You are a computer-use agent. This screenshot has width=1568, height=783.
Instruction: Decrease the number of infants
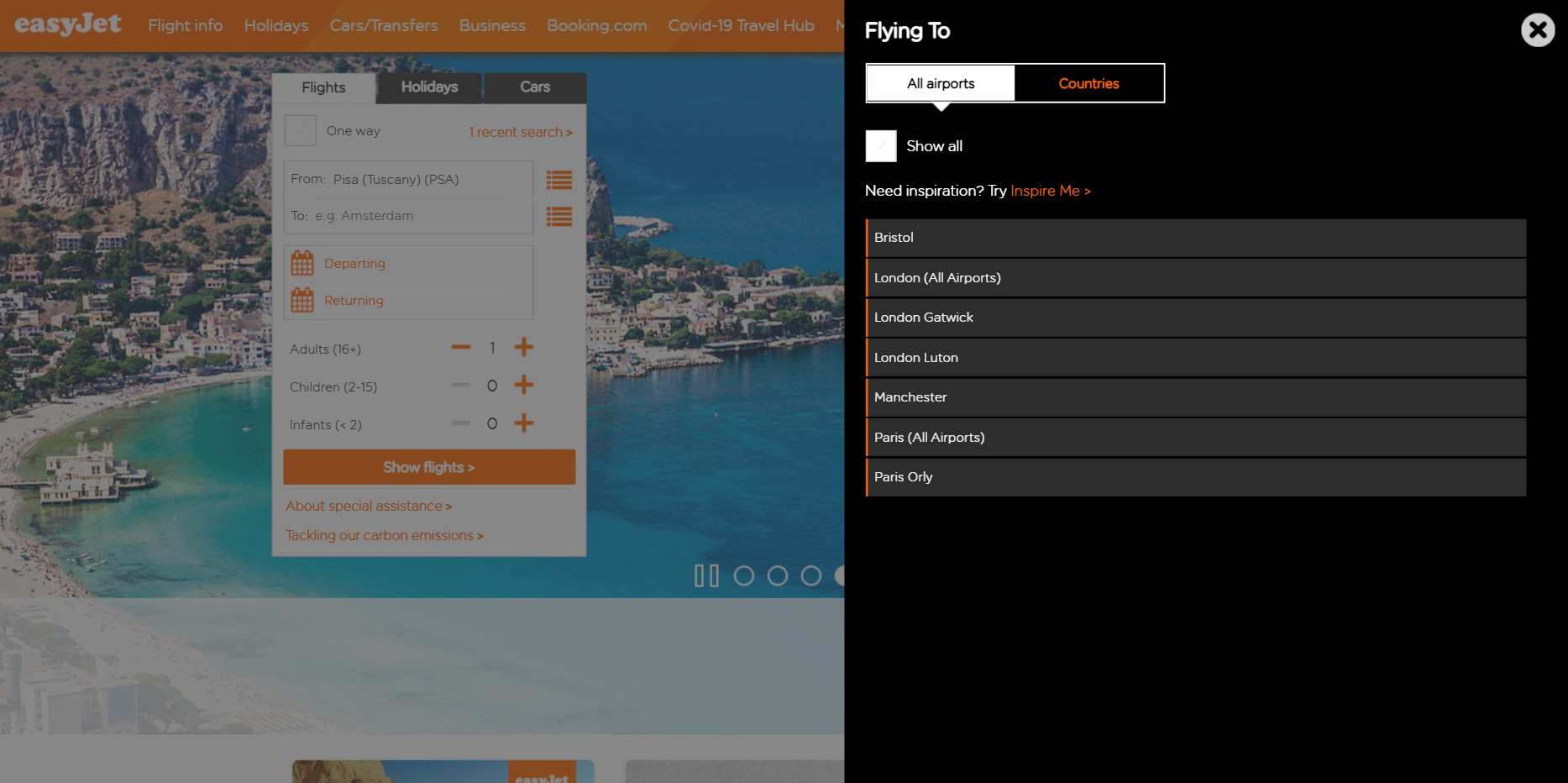click(x=461, y=423)
